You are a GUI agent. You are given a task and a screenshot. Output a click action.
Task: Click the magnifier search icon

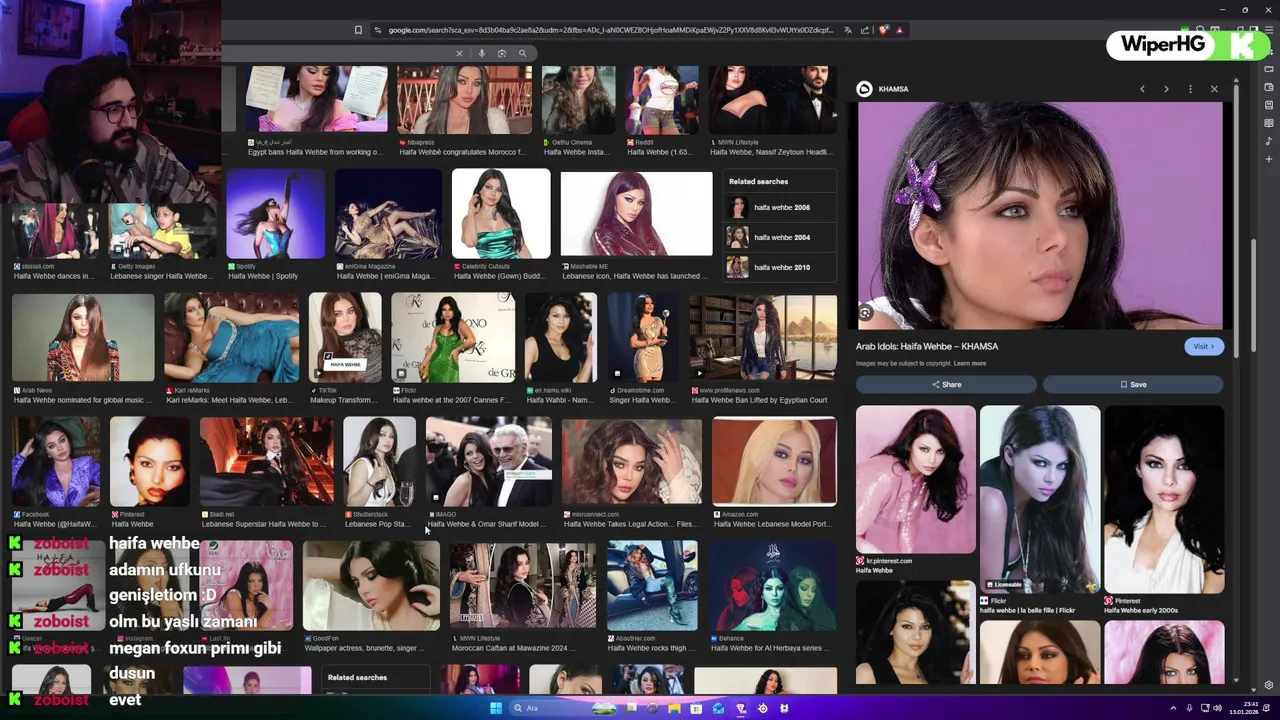[x=522, y=53]
